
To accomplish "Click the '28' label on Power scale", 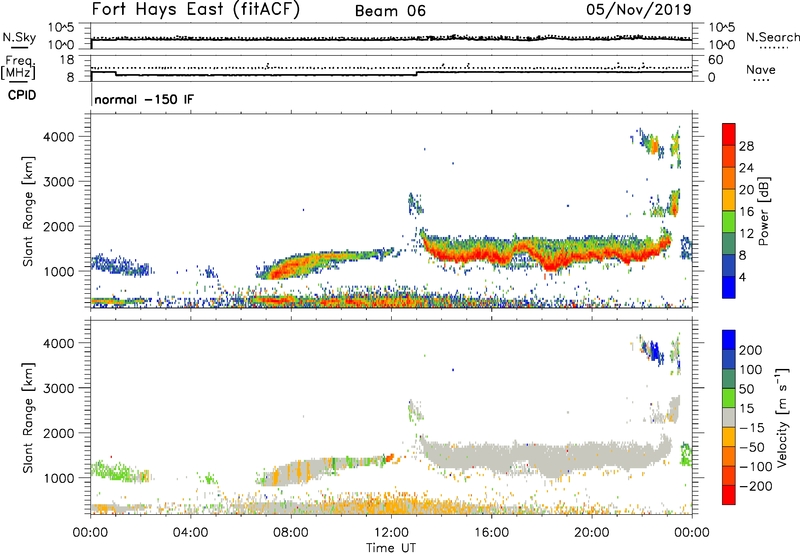I will click(746, 146).
